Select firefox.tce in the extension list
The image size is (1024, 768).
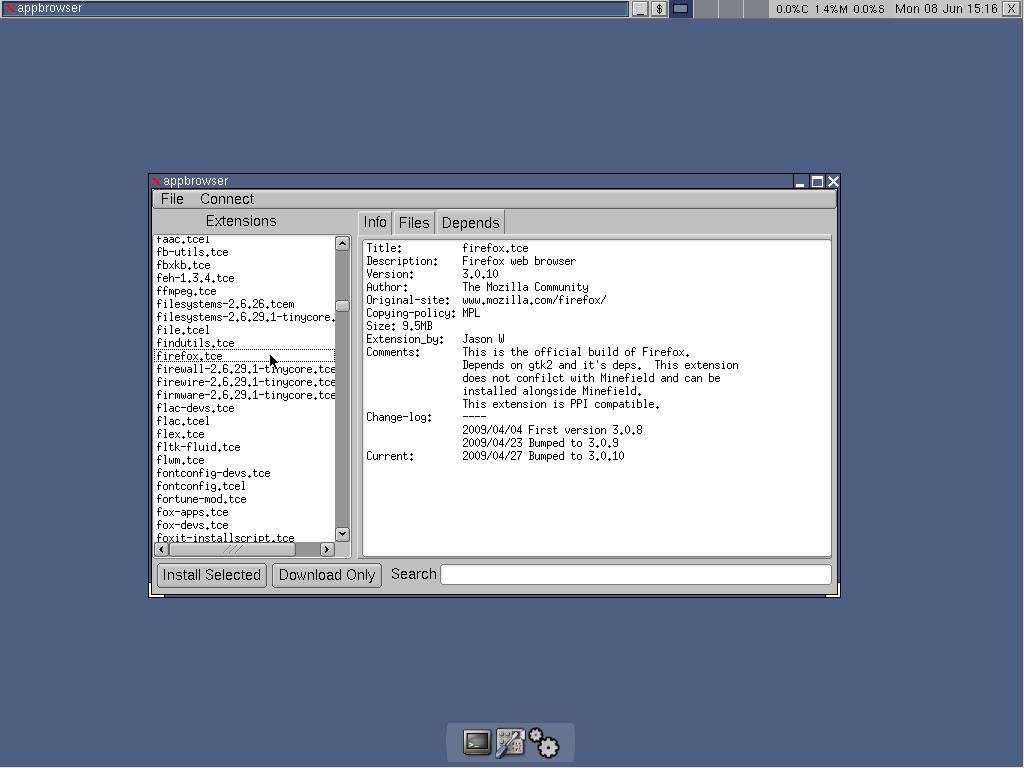[x=244, y=357]
